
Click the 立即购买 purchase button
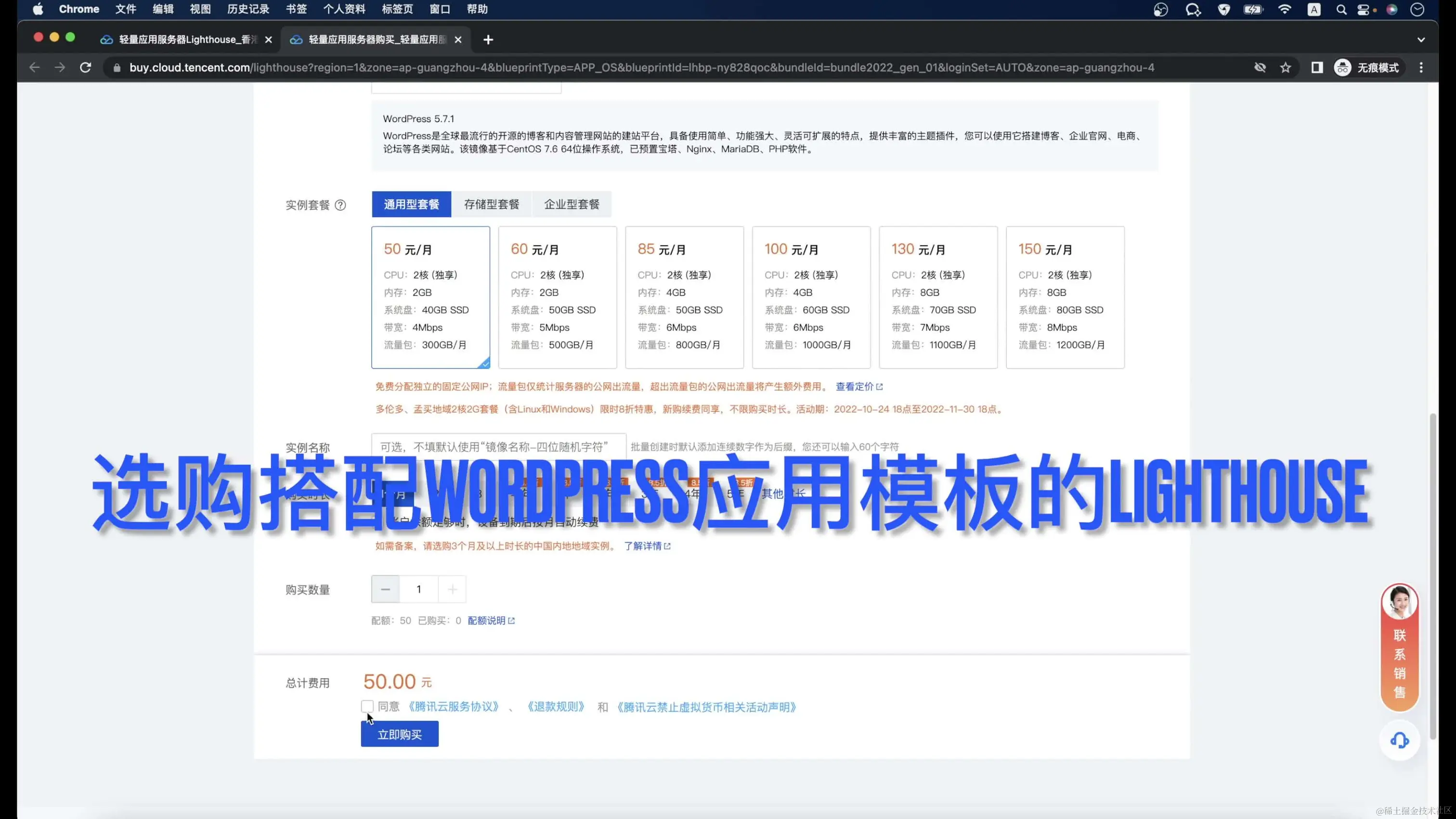tap(399, 734)
